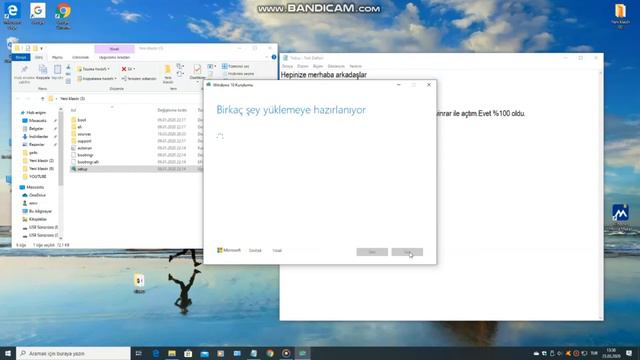Image resolution: width=640 pixels, height=360 pixels.
Task: Open the Google desktop shortcut
Action: pyautogui.click(x=38, y=15)
